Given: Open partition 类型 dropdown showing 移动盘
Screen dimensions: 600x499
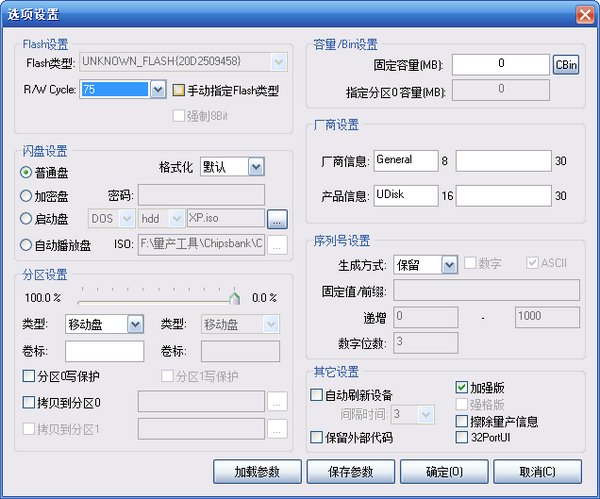Looking at the screenshot, I should (135, 324).
